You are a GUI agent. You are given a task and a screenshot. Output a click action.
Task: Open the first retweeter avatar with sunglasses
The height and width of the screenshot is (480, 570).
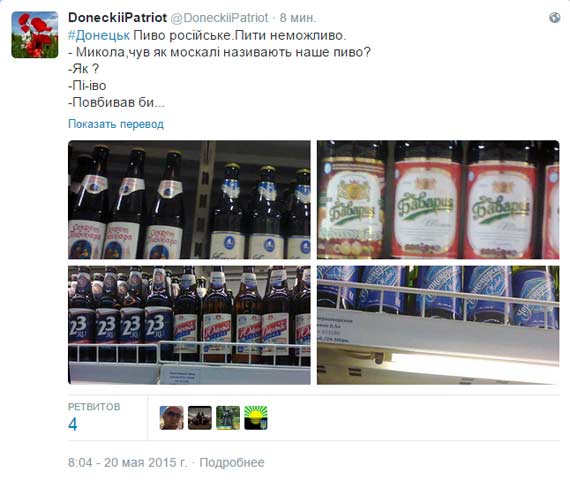[172, 418]
